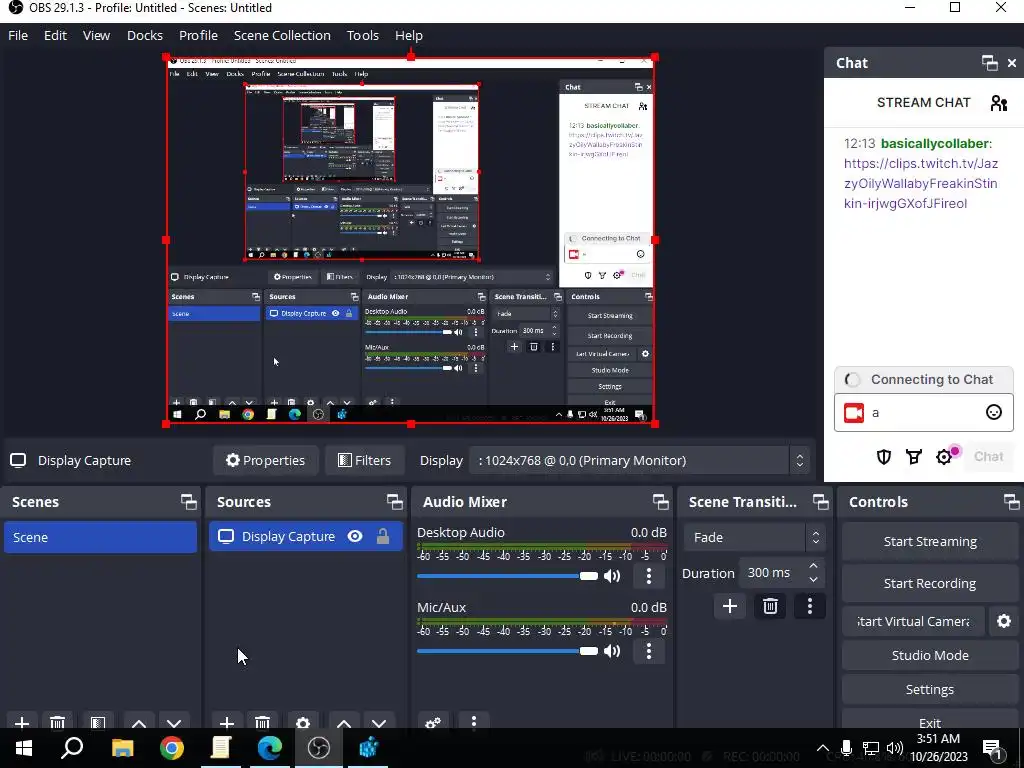Toggle Display Capture visibility eye

click(355, 536)
